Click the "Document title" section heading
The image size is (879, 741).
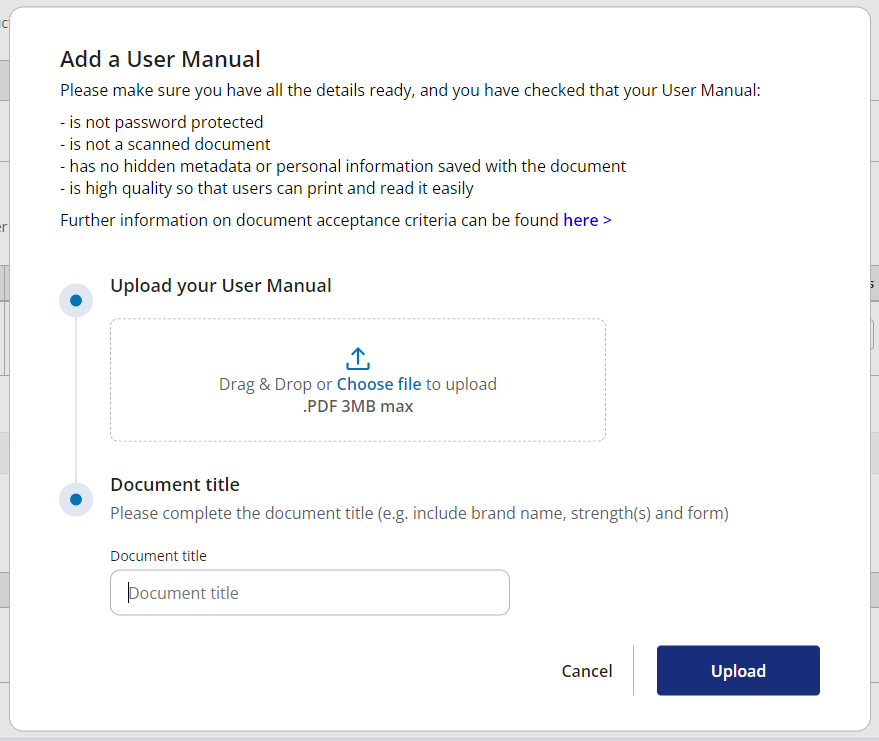(x=175, y=484)
